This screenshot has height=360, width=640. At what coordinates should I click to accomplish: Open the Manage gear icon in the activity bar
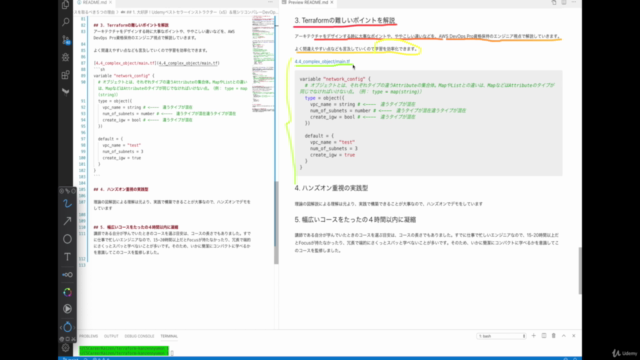(x=66, y=348)
